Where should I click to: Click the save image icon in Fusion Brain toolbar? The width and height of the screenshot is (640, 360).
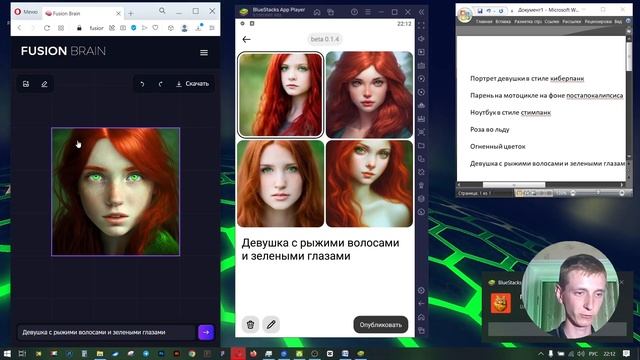point(26,84)
